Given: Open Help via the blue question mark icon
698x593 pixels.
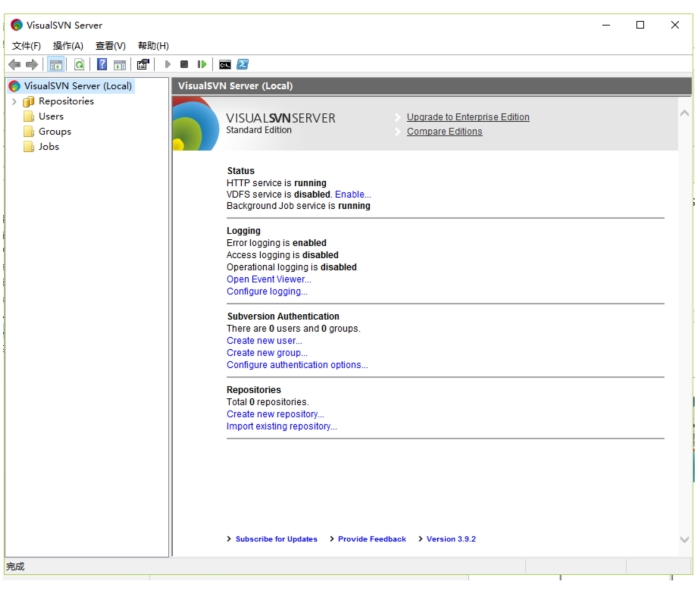Looking at the screenshot, I should 102,64.
